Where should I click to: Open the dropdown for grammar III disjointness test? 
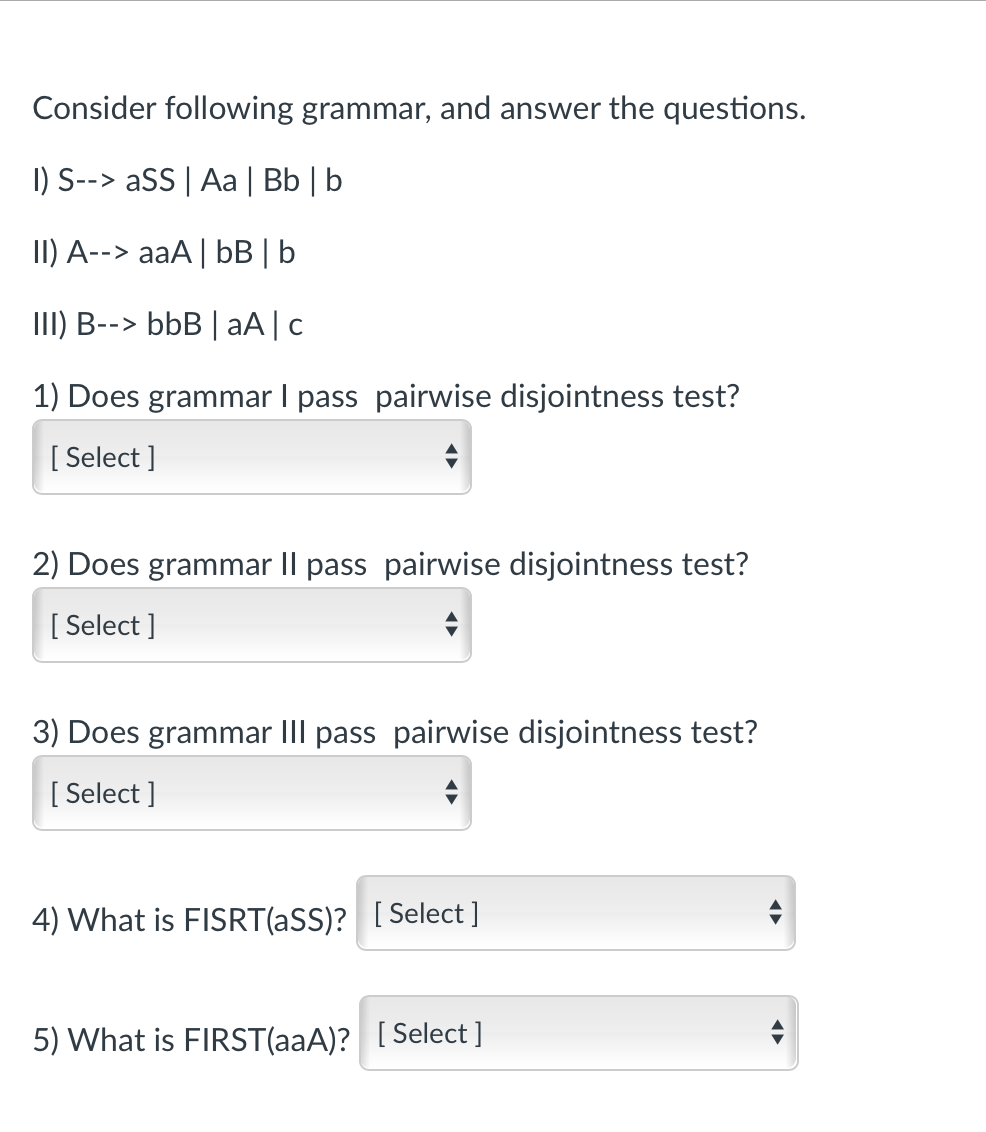250,793
